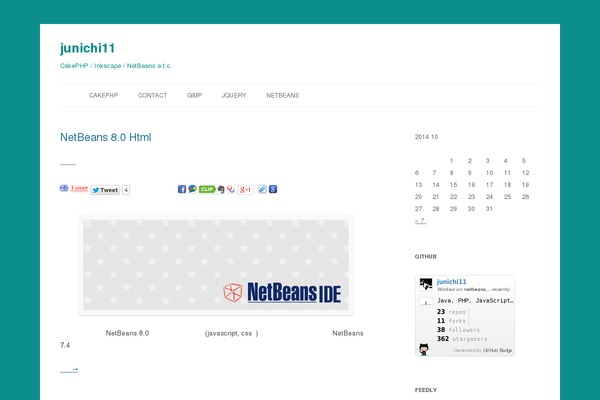
Task: Click calendar day 22
Action: tap(453, 197)
